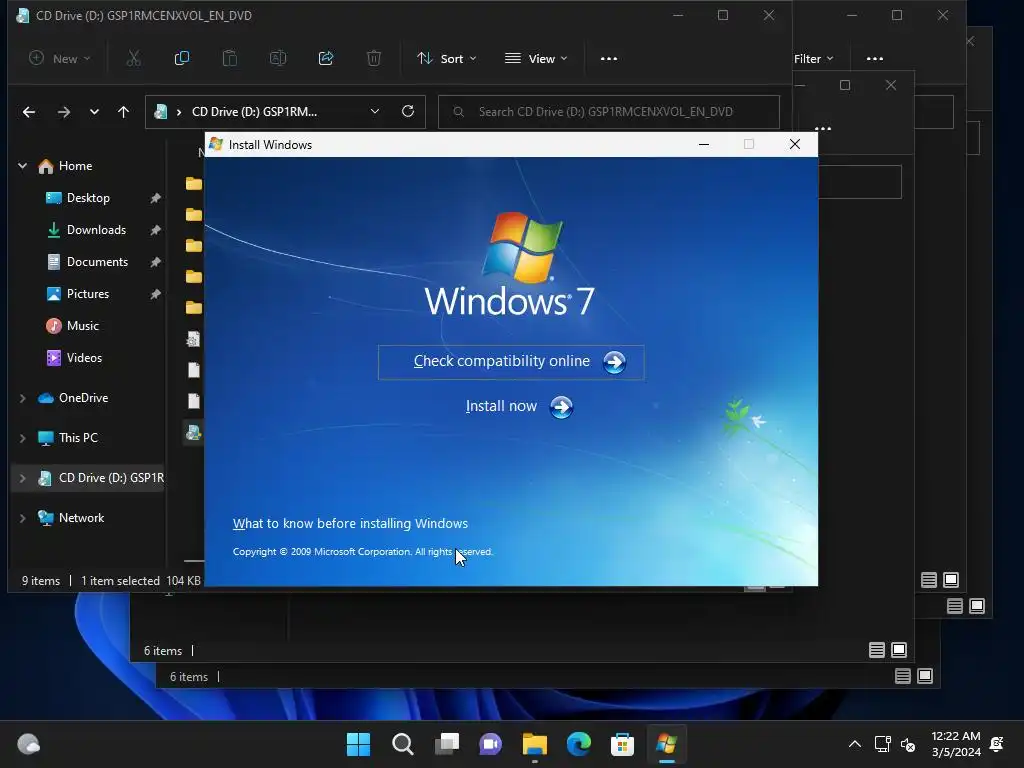Image resolution: width=1024 pixels, height=768 pixels.
Task: Minimize the Install Windows dialog
Action: 703,144
